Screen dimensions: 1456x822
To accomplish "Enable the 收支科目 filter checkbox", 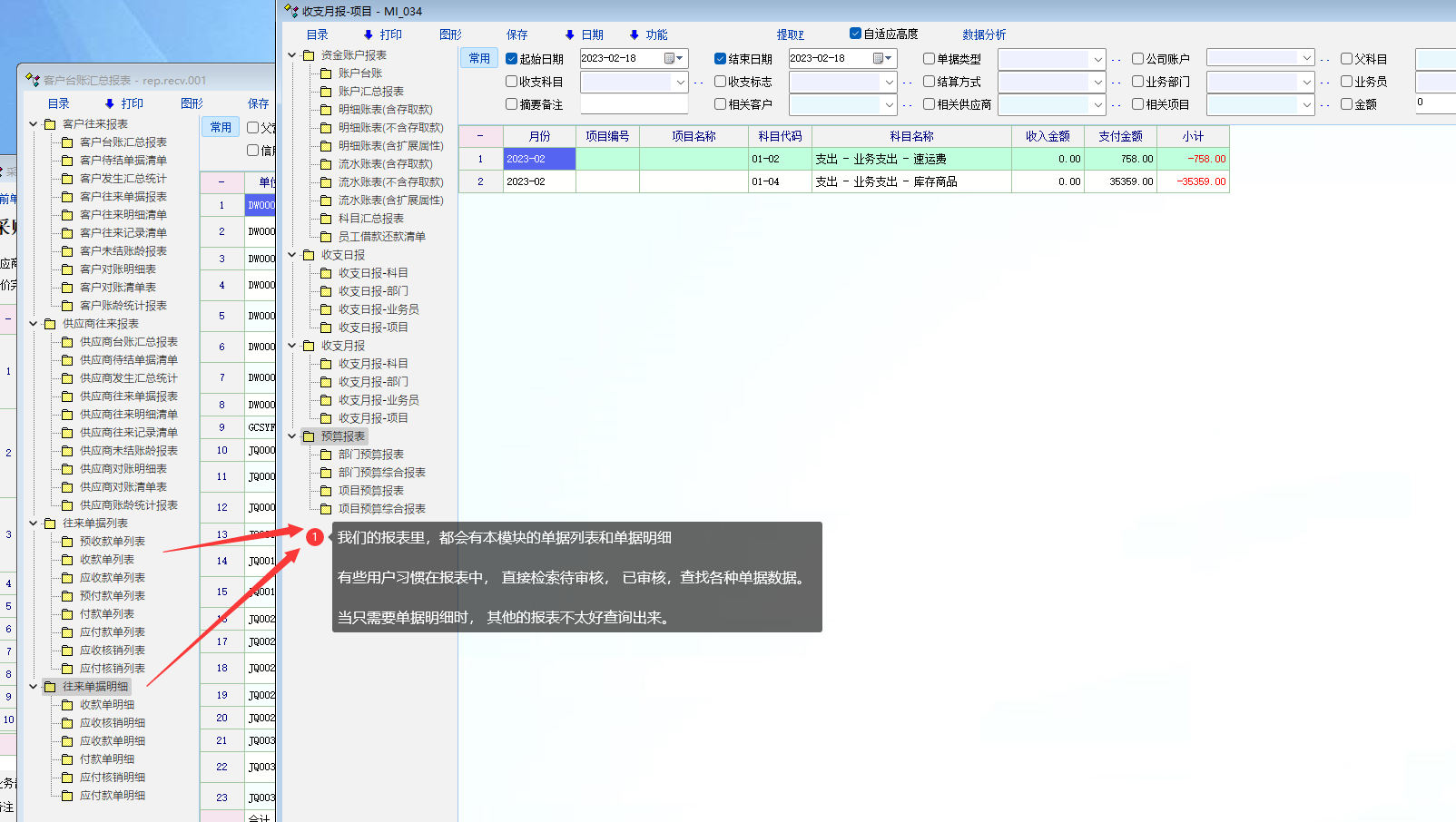I will pyautogui.click(x=512, y=82).
